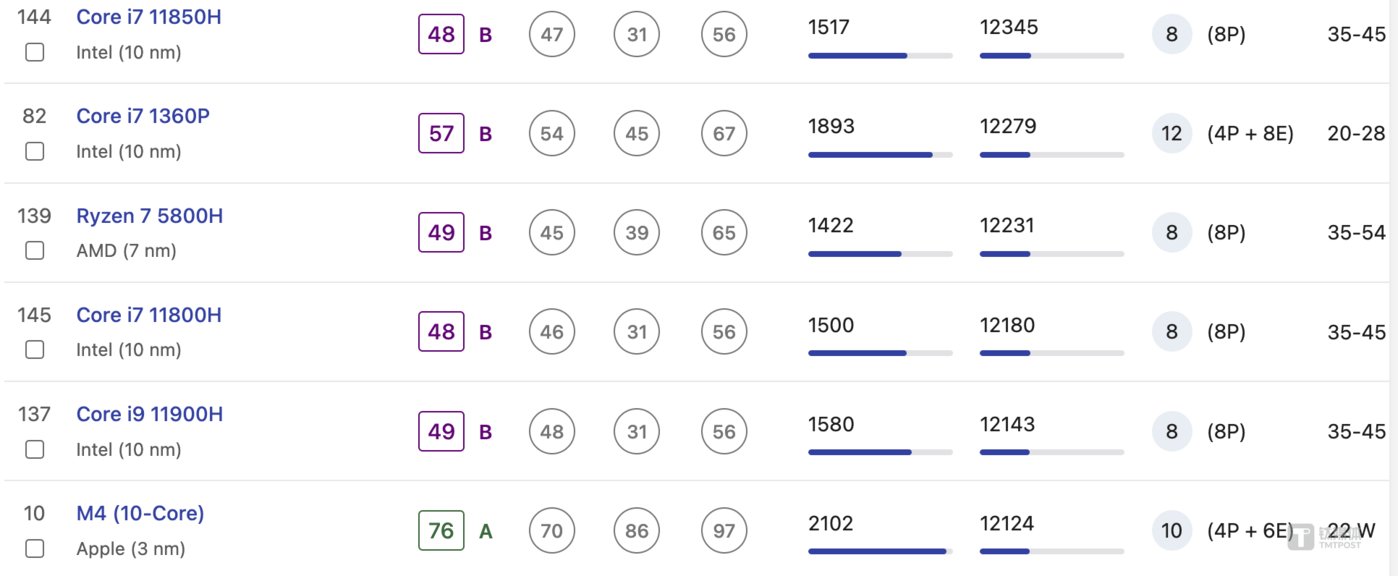Click the 10-core count badge for M4
1398x576 pixels.
[x=1172, y=531]
